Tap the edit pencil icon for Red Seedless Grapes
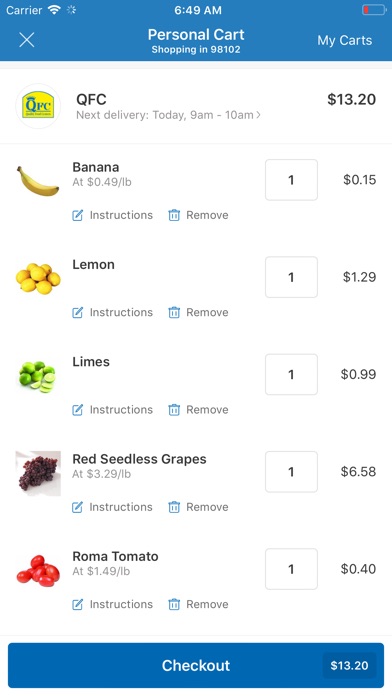Screen dimensions: 392x696 pos(77,507)
